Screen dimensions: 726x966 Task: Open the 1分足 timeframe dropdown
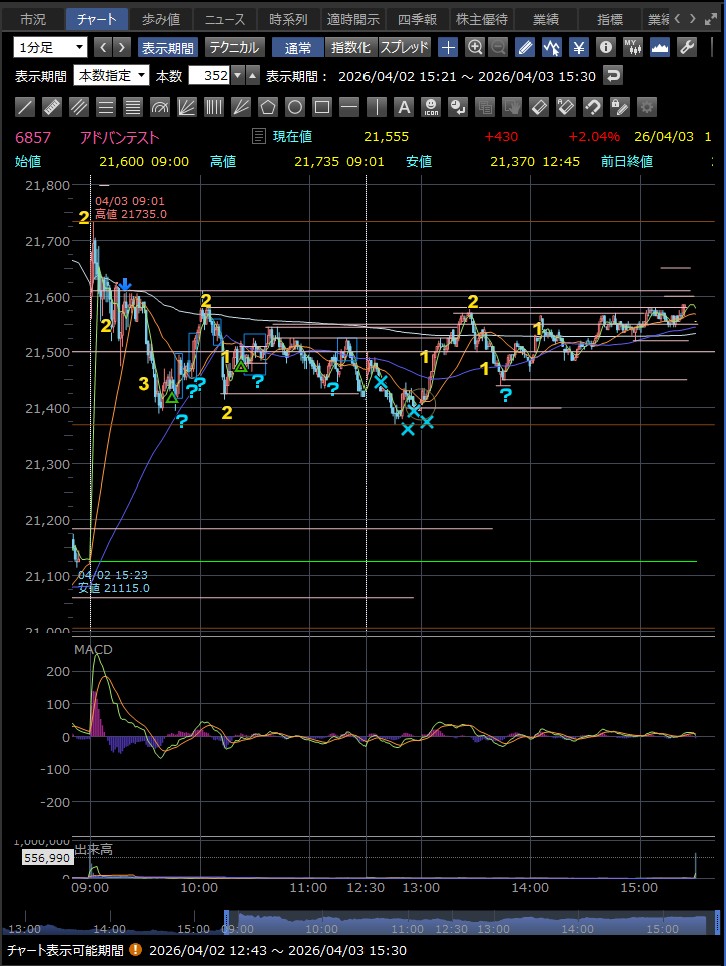[x=51, y=47]
